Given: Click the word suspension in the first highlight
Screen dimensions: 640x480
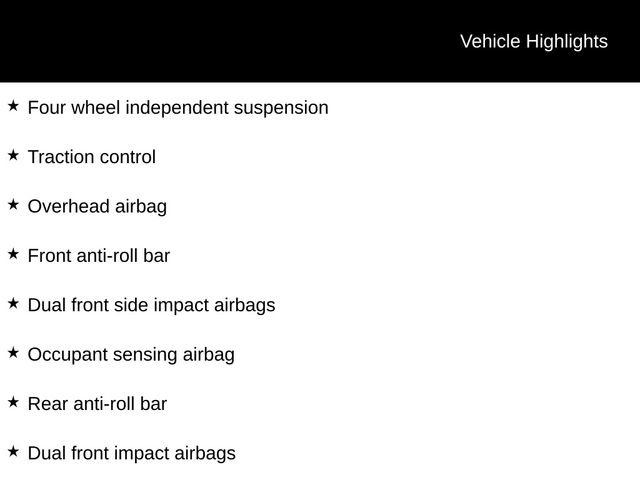Looking at the screenshot, I should tap(281, 107).
